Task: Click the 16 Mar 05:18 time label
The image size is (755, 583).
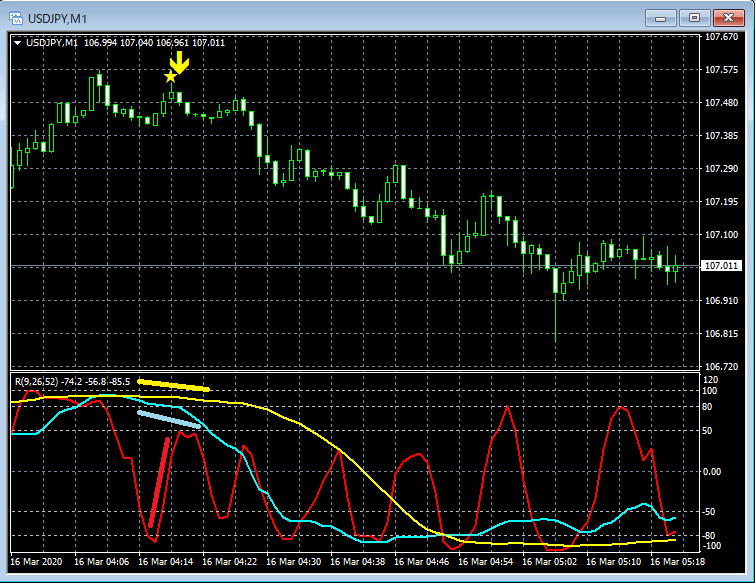Action: click(x=678, y=562)
